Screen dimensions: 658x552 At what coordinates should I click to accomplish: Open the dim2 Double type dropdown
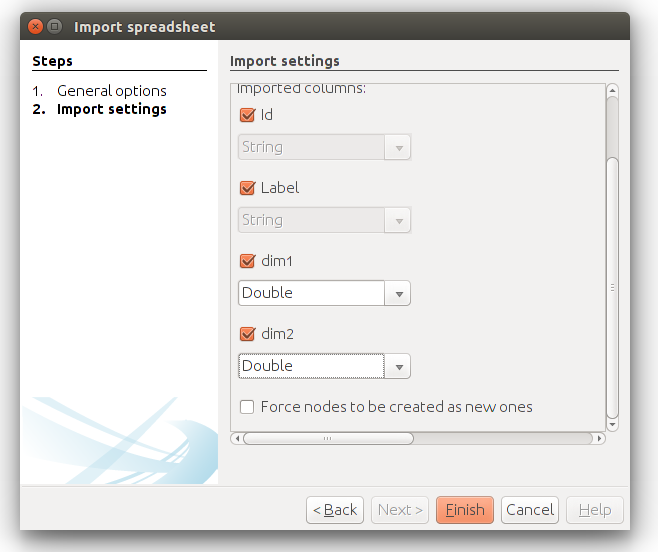click(324, 366)
